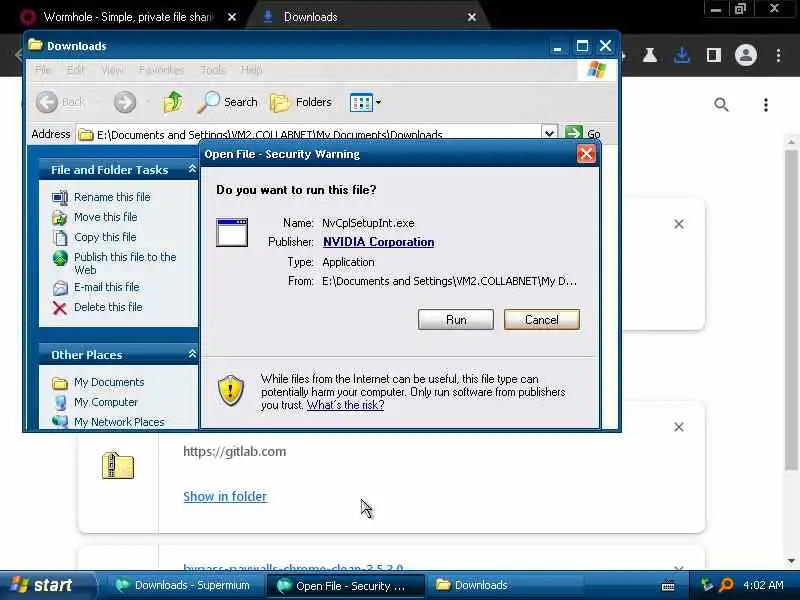This screenshot has height=600, width=800.
Task: Toggle the browser side panel icon
Action: 714,55
